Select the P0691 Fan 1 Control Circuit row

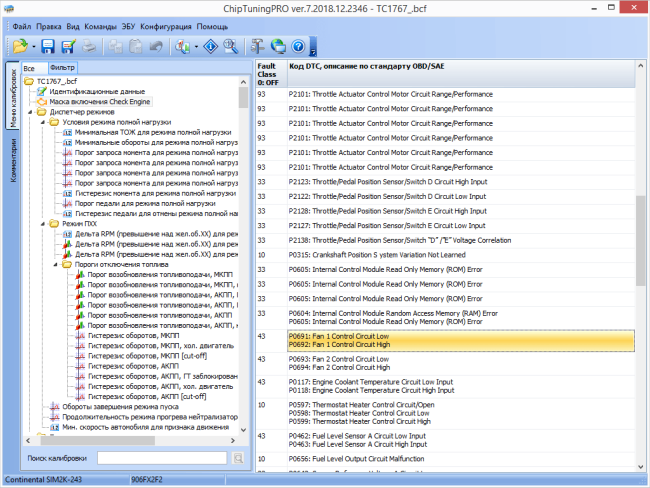tap(461, 340)
